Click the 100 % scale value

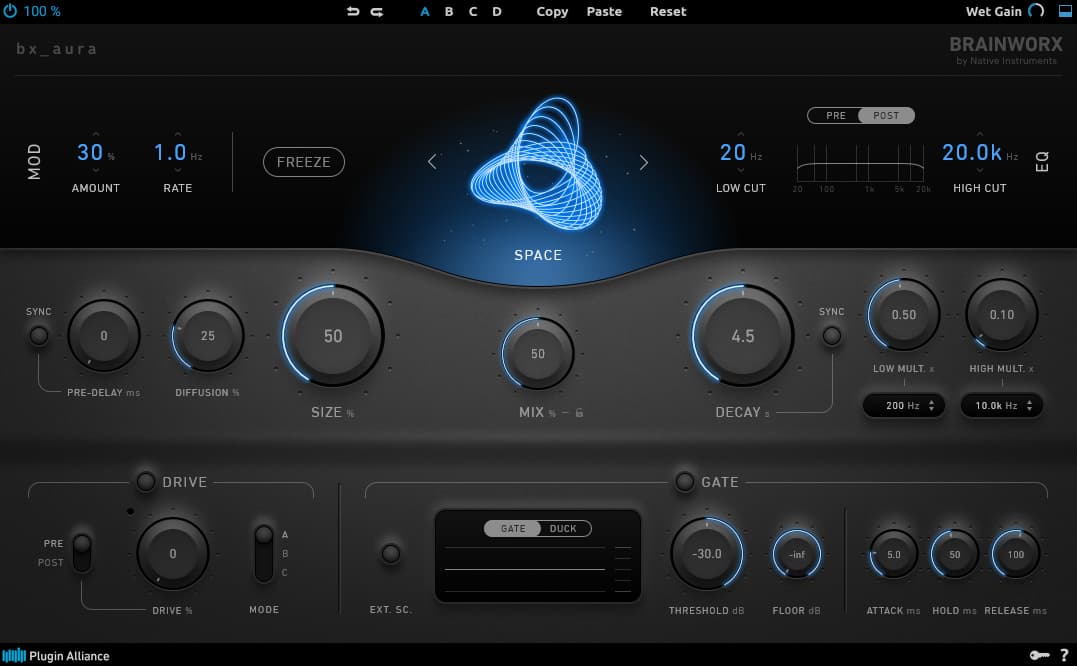pos(42,11)
